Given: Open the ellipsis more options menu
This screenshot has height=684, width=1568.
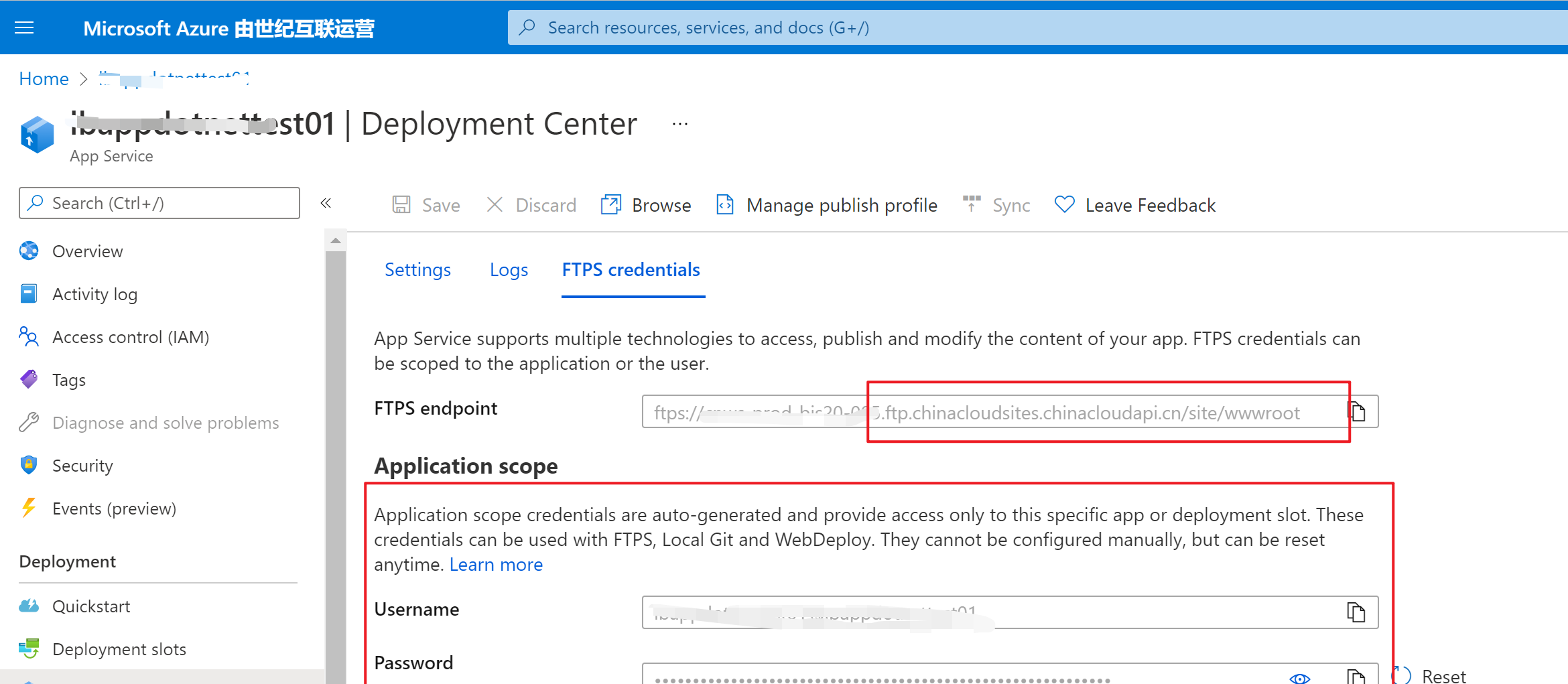Looking at the screenshot, I should [680, 124].
